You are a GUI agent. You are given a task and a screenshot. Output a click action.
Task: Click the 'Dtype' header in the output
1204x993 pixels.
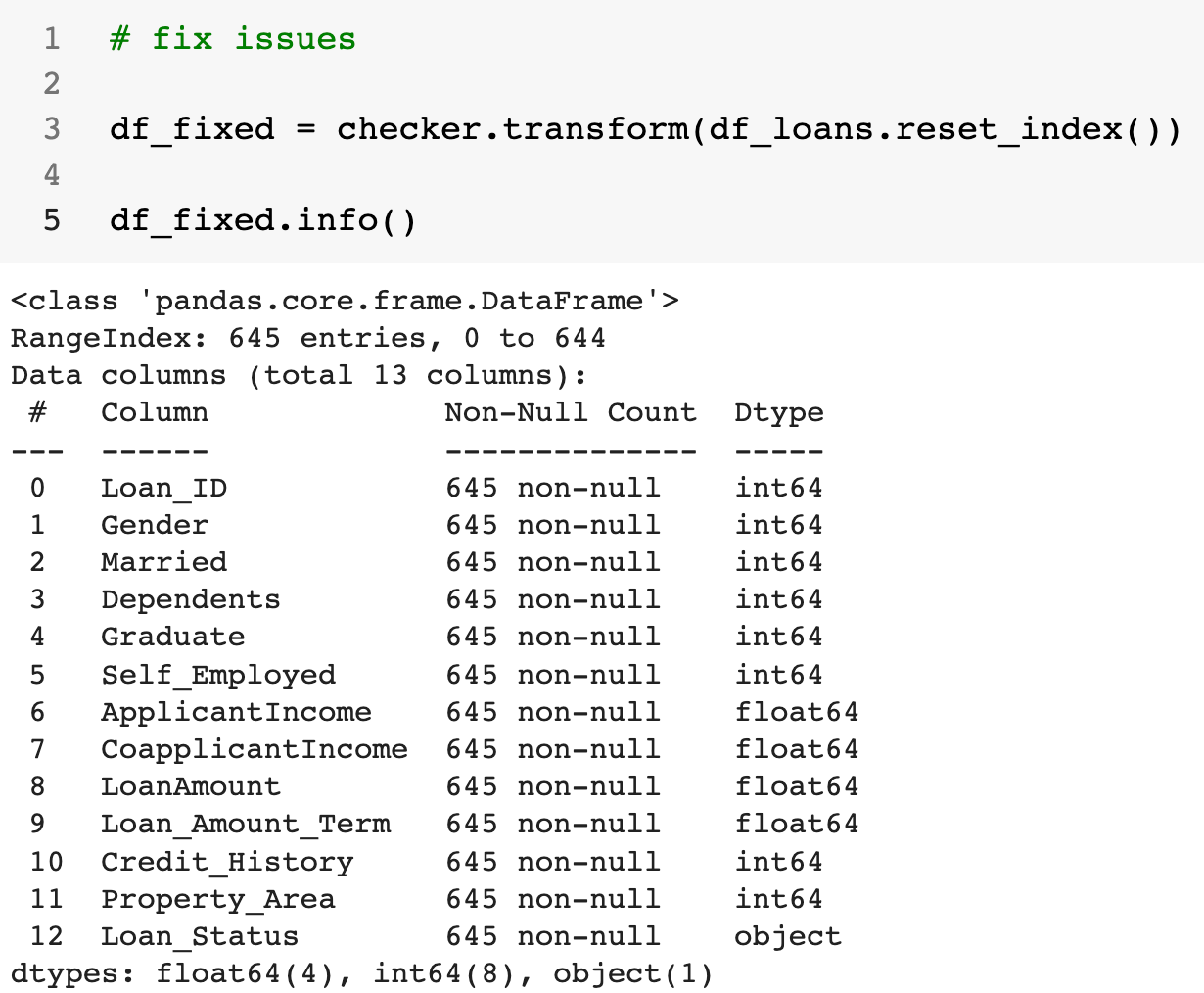pyautogui.click(x=779, y=412)
